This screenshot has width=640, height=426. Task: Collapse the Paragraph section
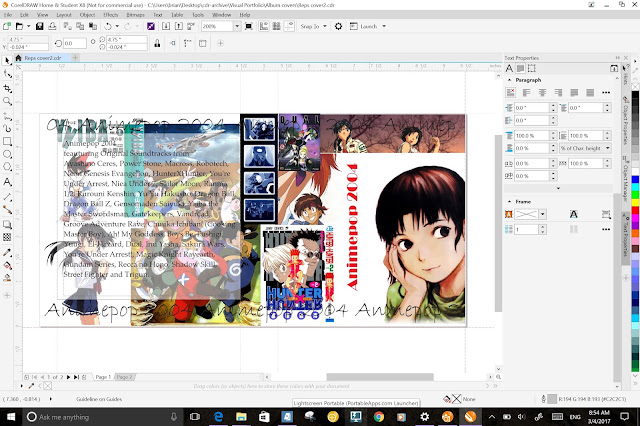click(x=509, y=80)
